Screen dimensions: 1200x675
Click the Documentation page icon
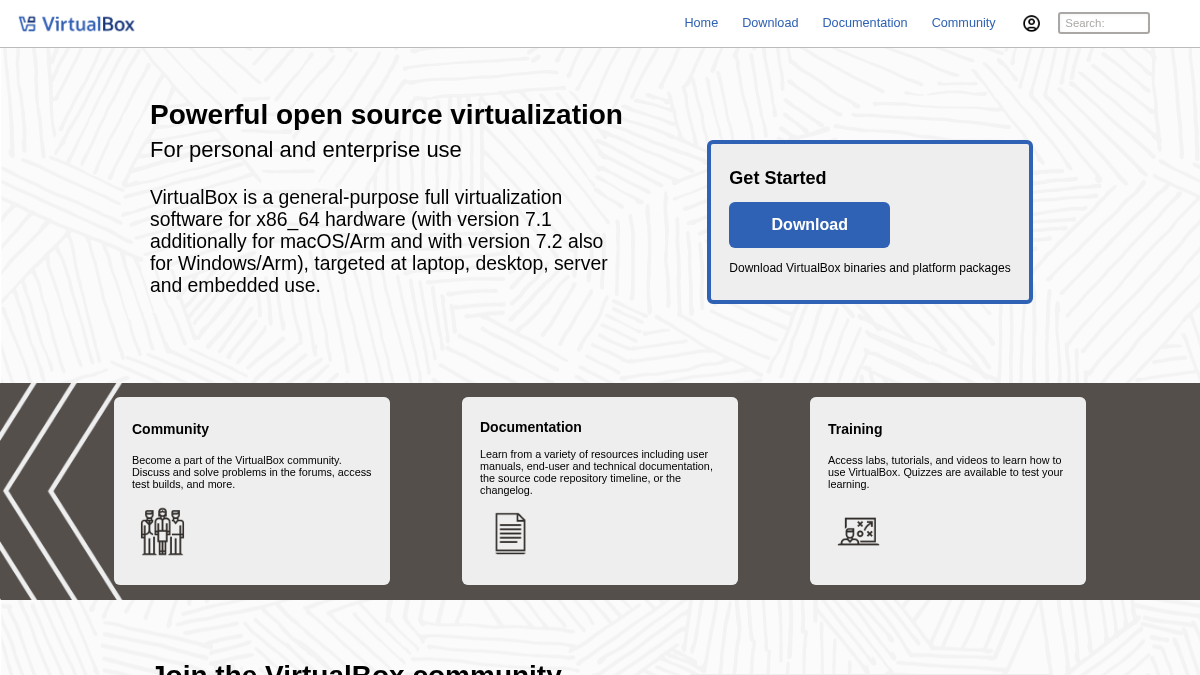click(x=510, y=533)
